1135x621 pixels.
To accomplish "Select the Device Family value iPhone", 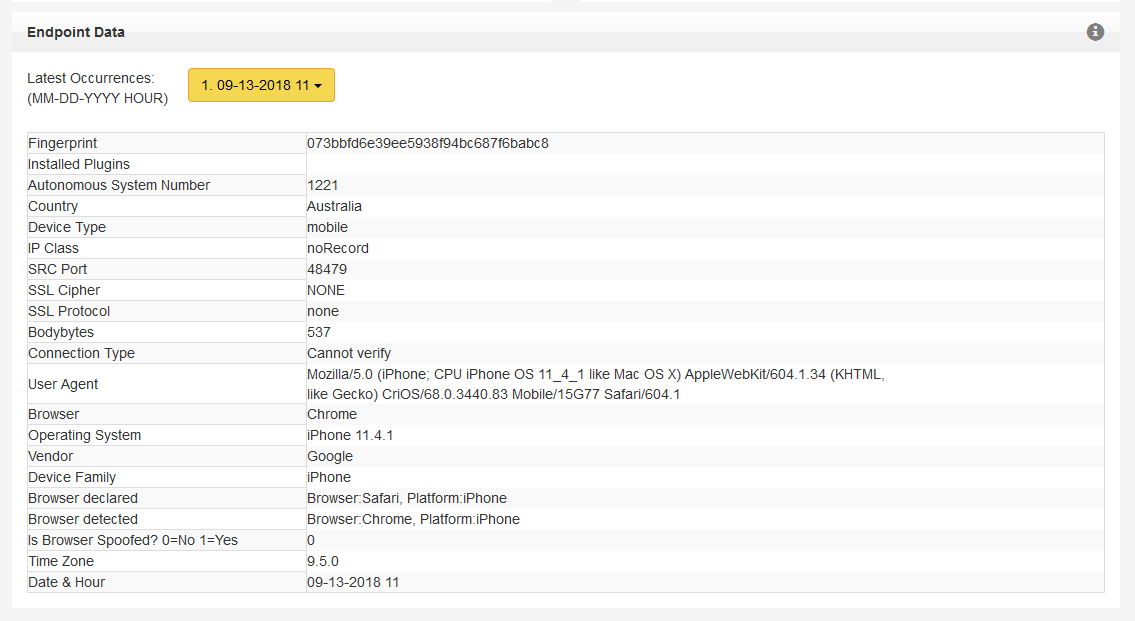I will (x=329, y=477).
